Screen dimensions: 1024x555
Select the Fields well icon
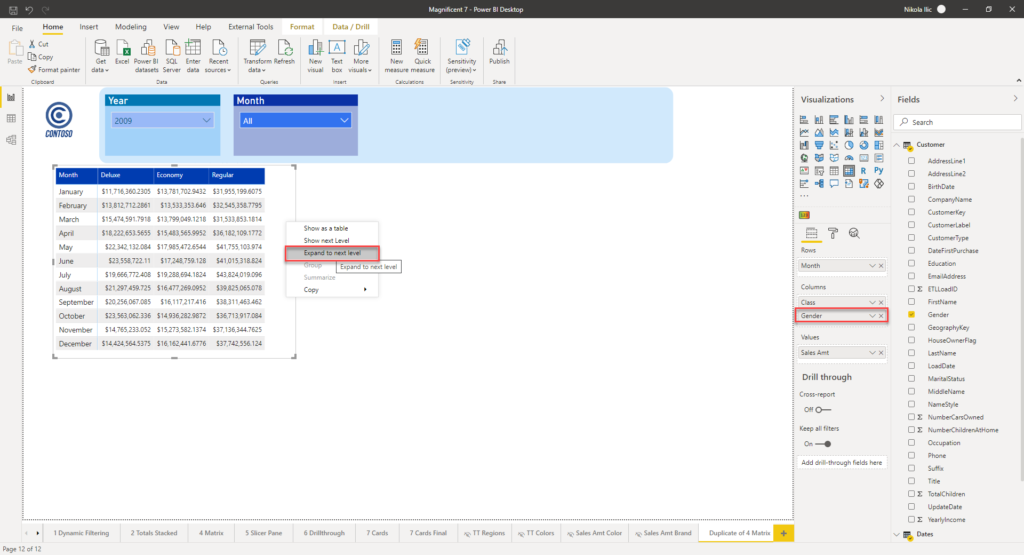coord(811,233)
